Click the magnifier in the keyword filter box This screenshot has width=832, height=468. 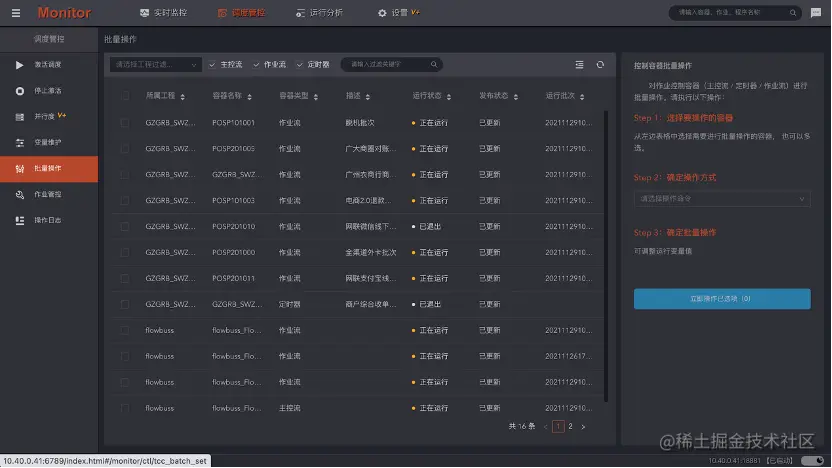434,64
